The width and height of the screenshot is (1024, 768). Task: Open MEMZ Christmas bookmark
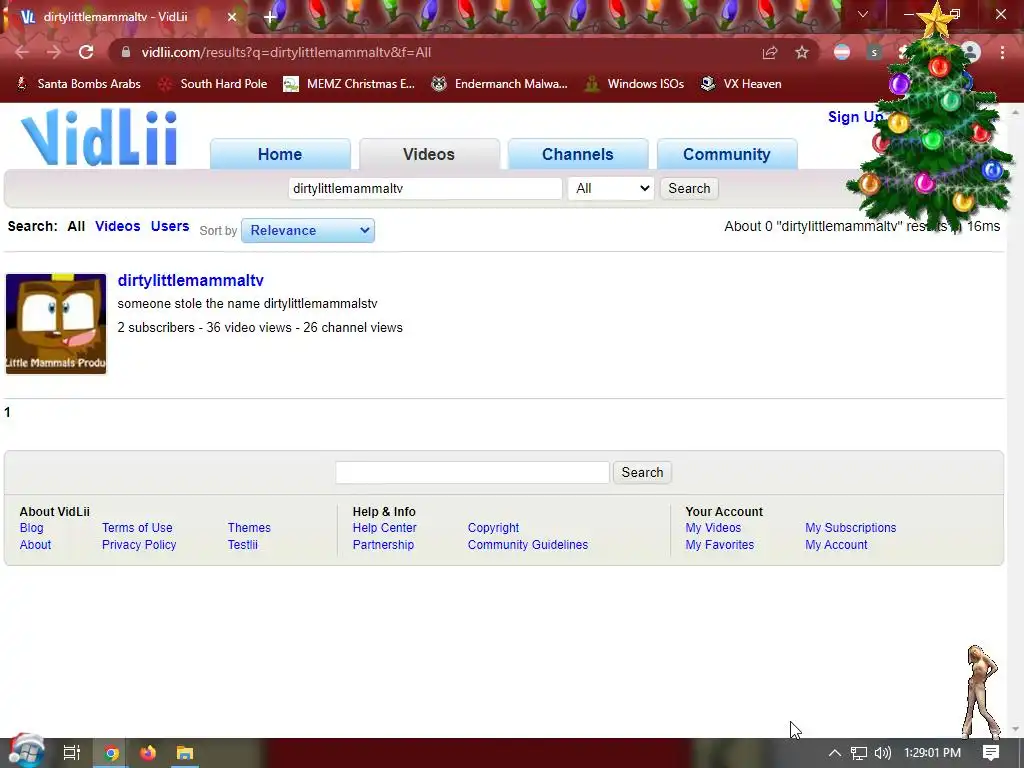click(x=349, y=84)
